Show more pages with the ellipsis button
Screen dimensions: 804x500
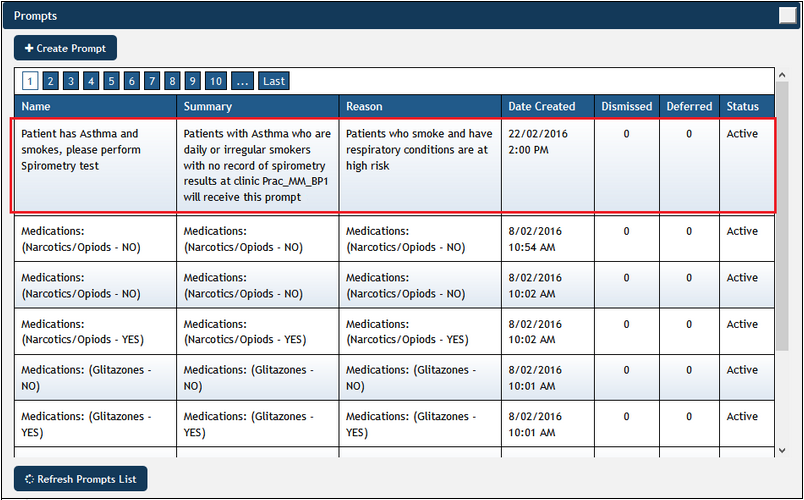point(243,81)
